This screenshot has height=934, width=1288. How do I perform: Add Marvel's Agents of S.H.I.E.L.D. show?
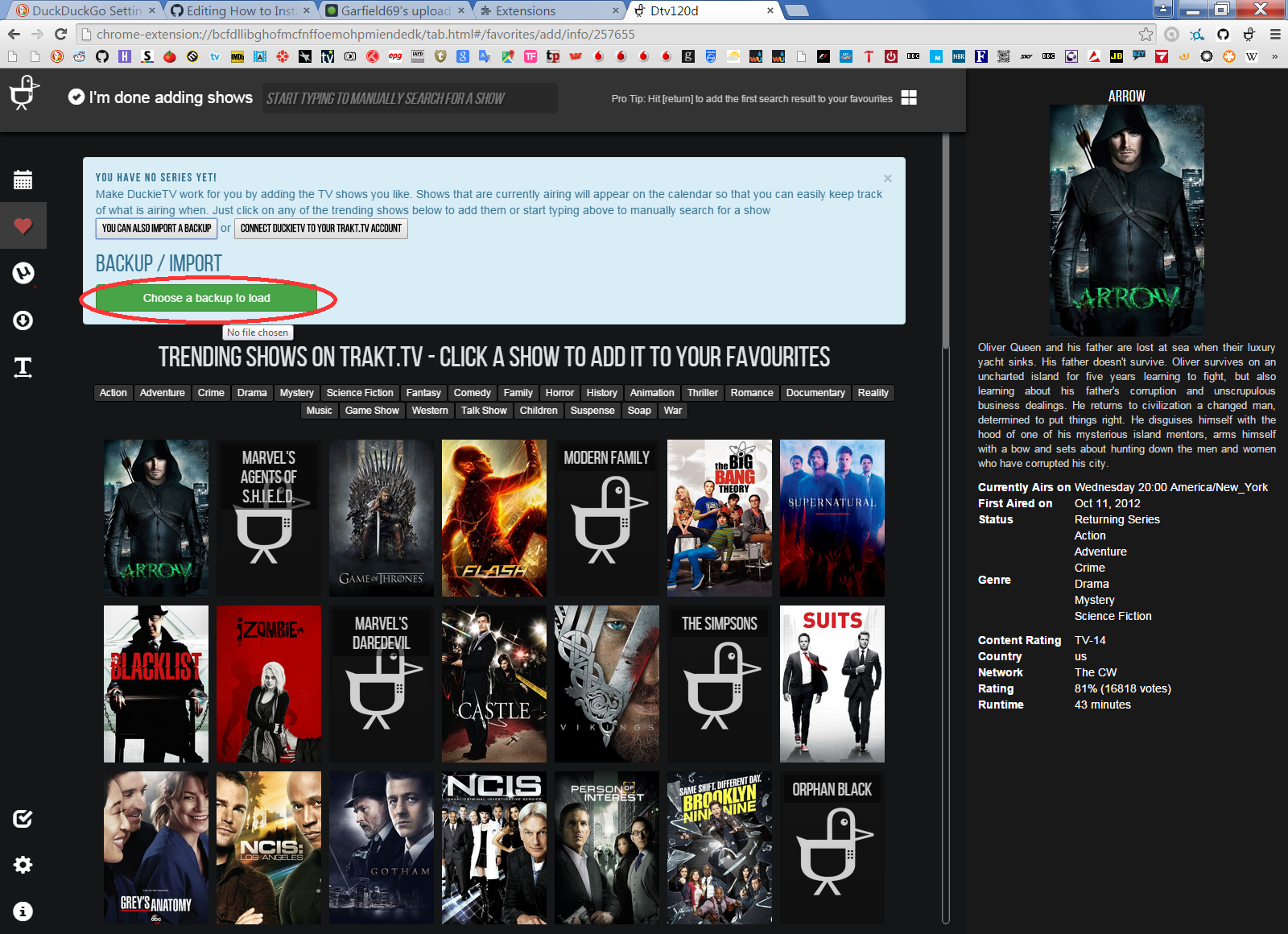(269, 518)
